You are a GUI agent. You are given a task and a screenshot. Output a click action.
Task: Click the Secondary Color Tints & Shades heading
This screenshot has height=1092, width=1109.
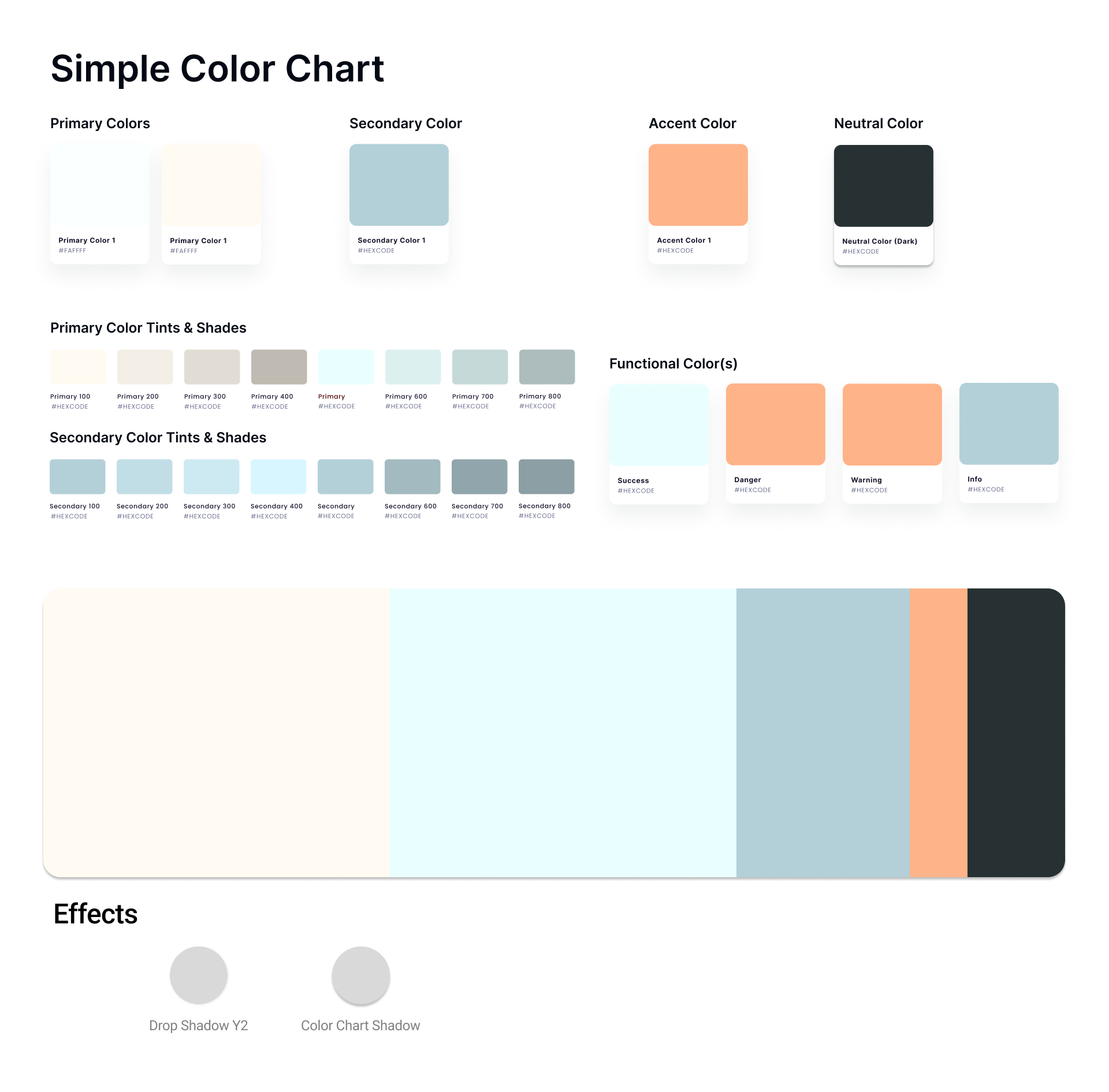(x=158, y=438)
